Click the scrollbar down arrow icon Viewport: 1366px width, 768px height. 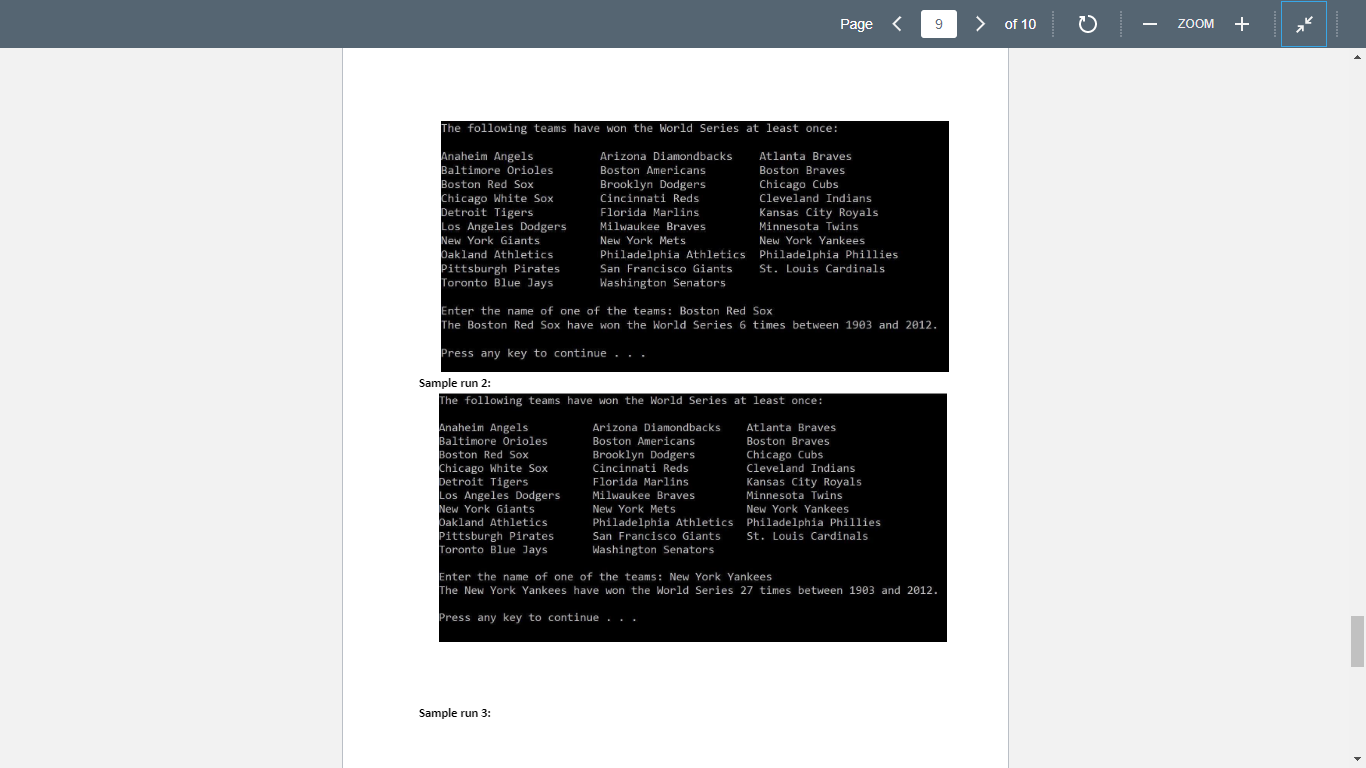pos(1358,759)
